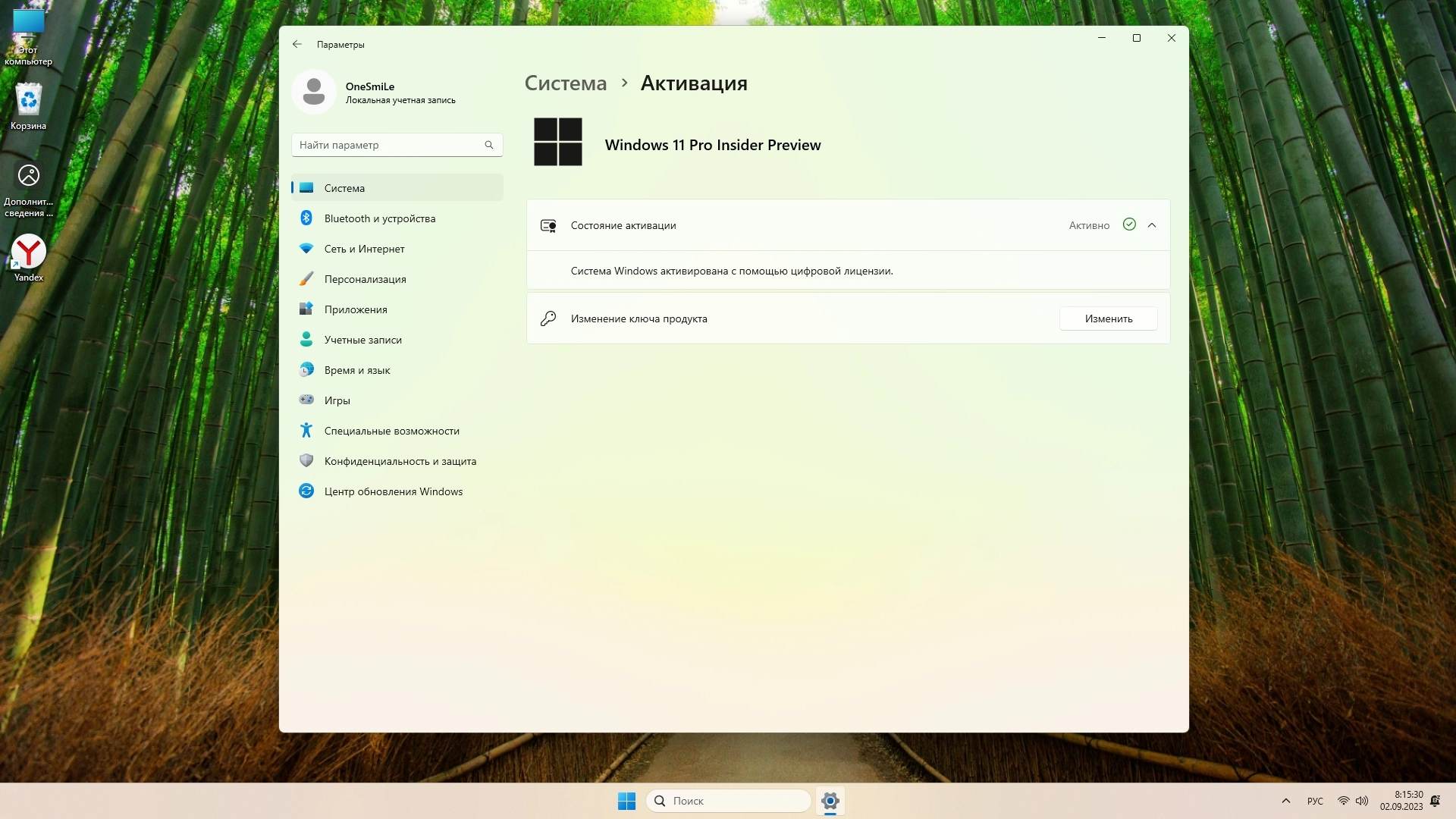The image size is (1456, 819).
Task: Click the OneSmiLe account avatar
Action: pos(314,93)
